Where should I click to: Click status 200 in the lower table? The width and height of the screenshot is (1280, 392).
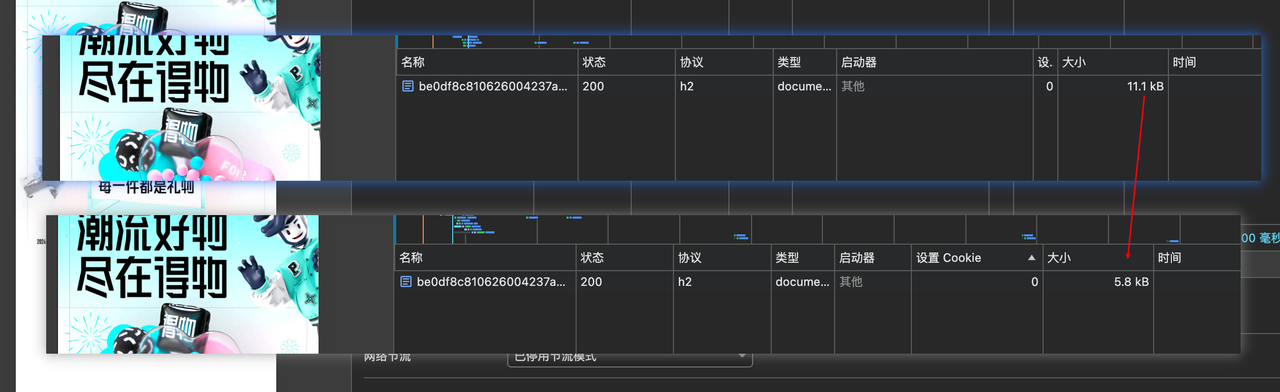coord(591,282)
